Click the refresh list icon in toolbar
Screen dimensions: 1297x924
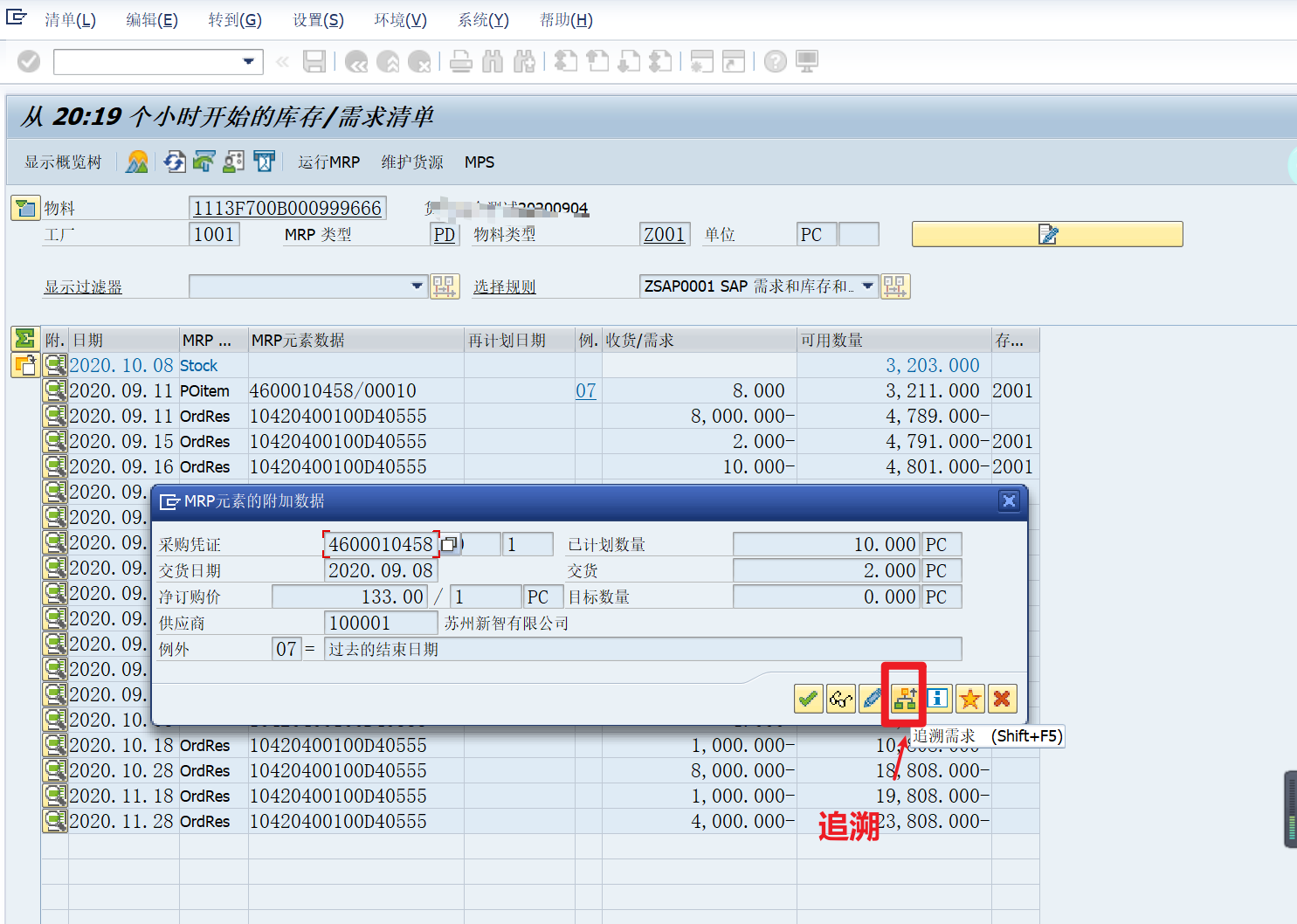coord(174,162)
